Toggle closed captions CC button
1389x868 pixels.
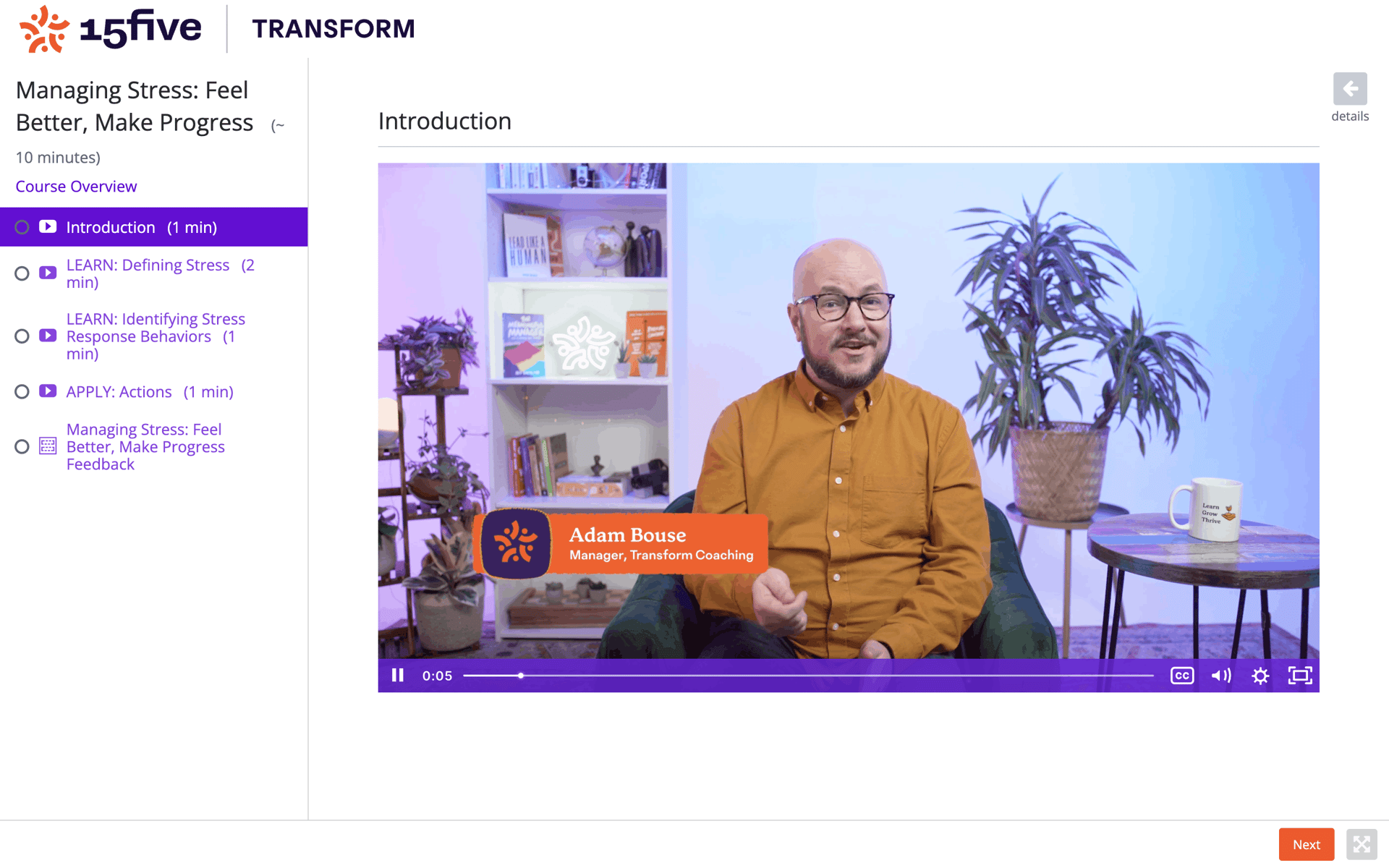coord(1182,676)
